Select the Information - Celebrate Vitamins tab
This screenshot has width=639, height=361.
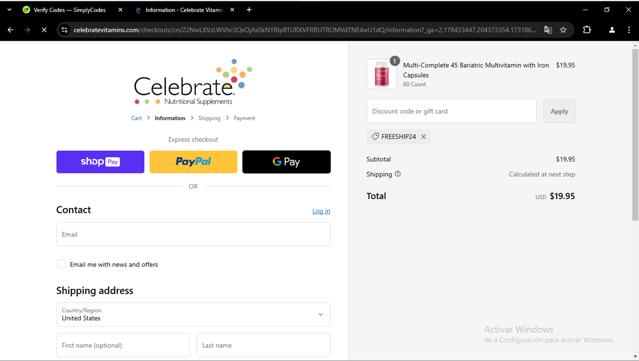click(x=184, y=10)
